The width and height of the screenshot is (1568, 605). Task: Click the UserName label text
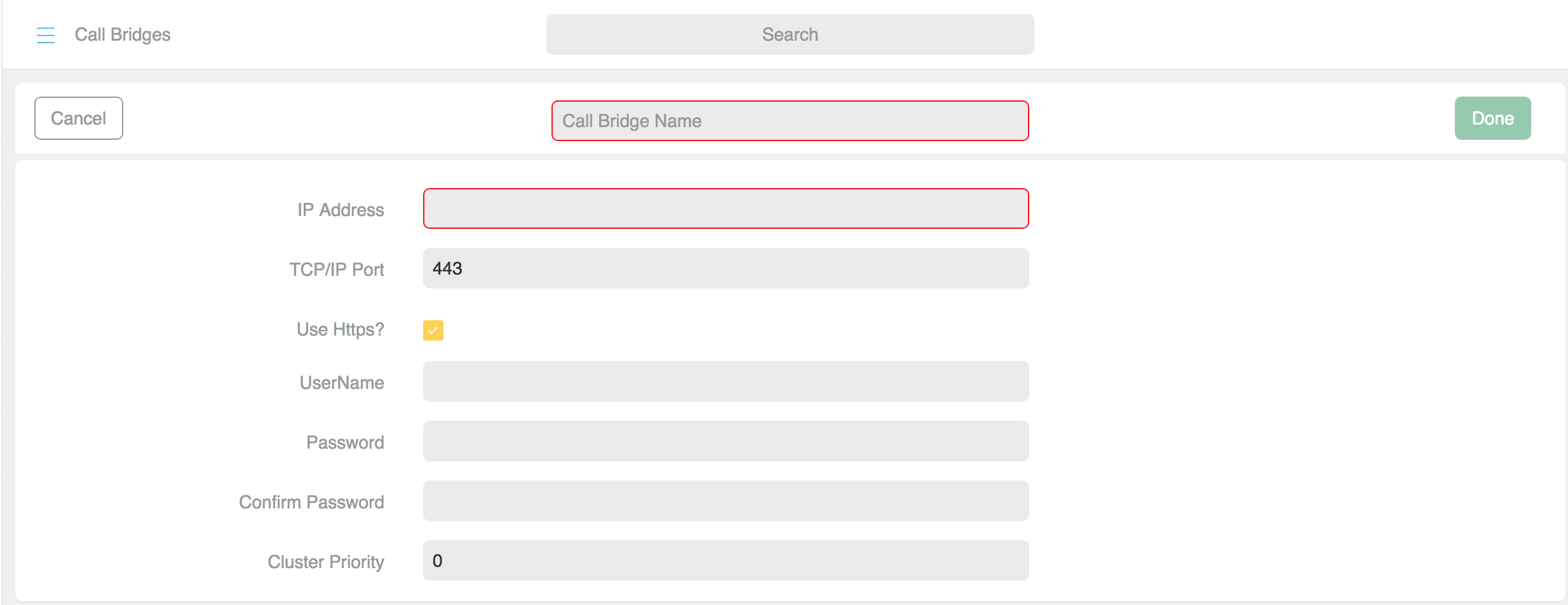[x=342, y=383]
